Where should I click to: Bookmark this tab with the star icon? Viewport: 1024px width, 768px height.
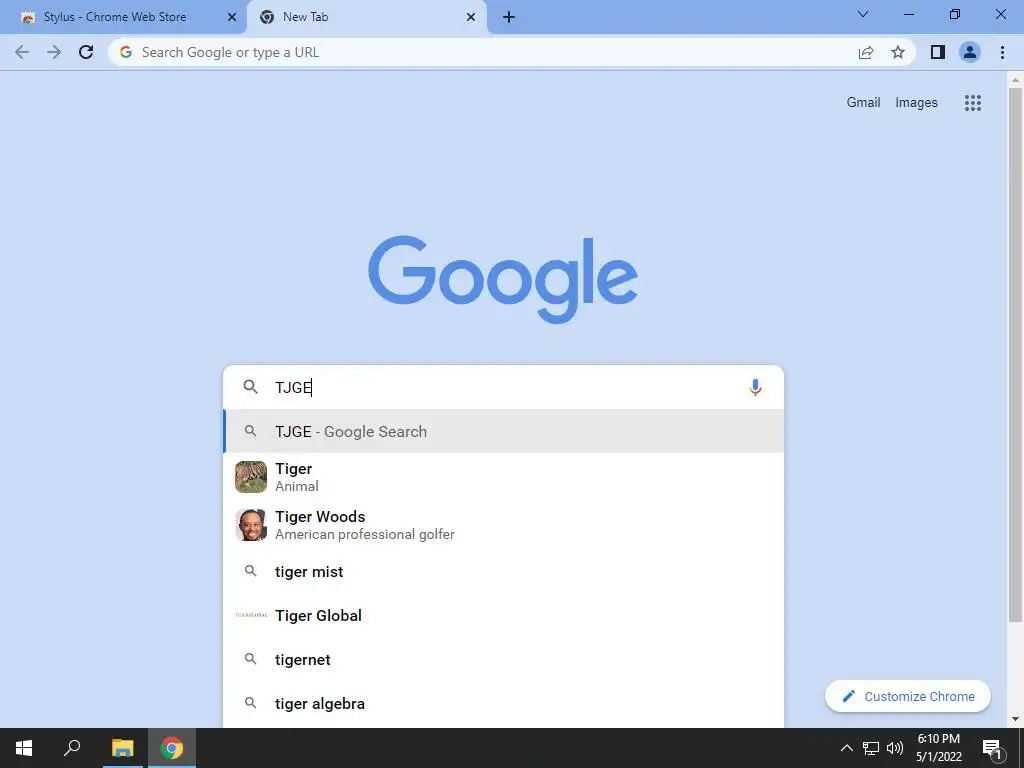pos(898,52)
